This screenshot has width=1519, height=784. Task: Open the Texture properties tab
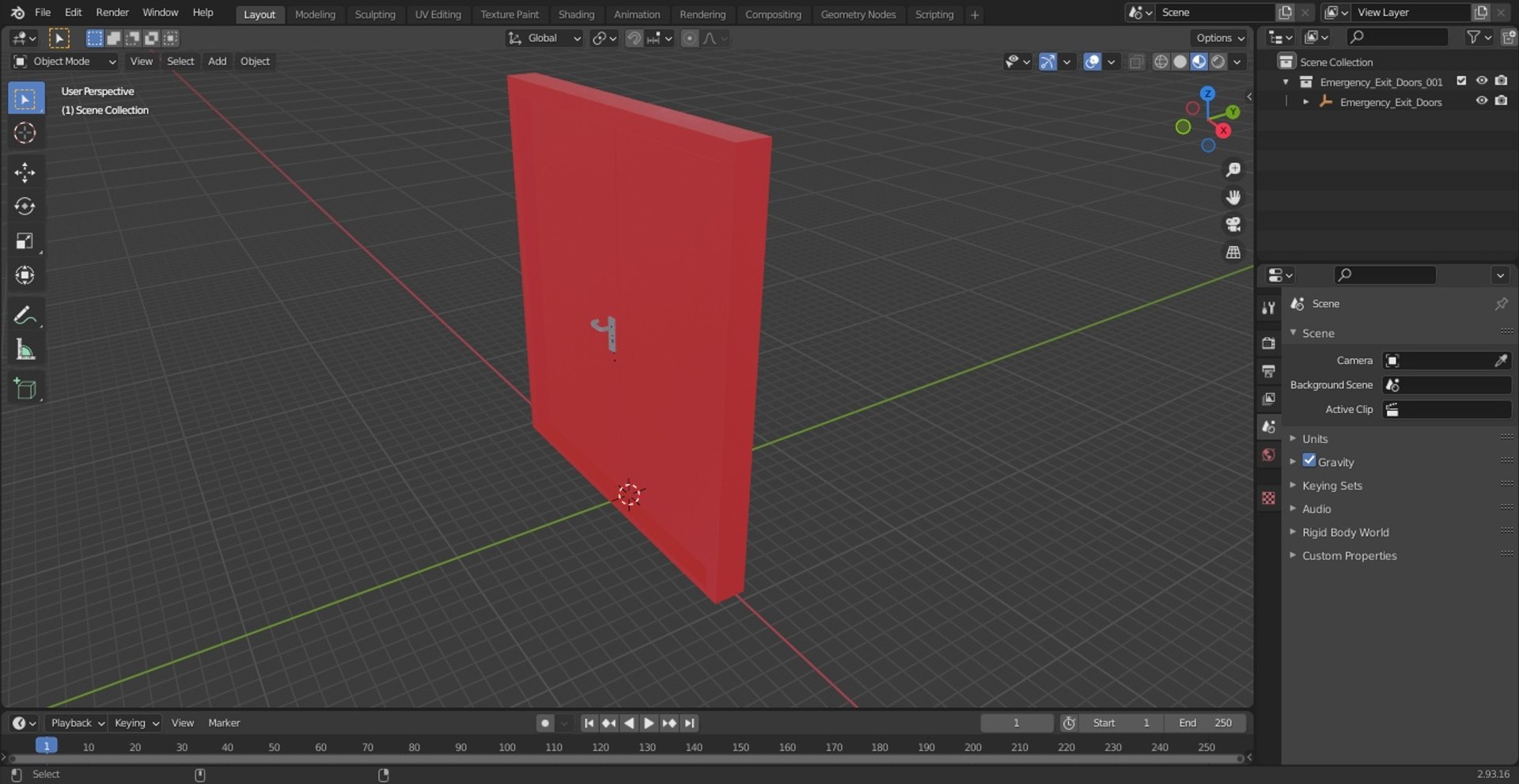pos(1269,498)
